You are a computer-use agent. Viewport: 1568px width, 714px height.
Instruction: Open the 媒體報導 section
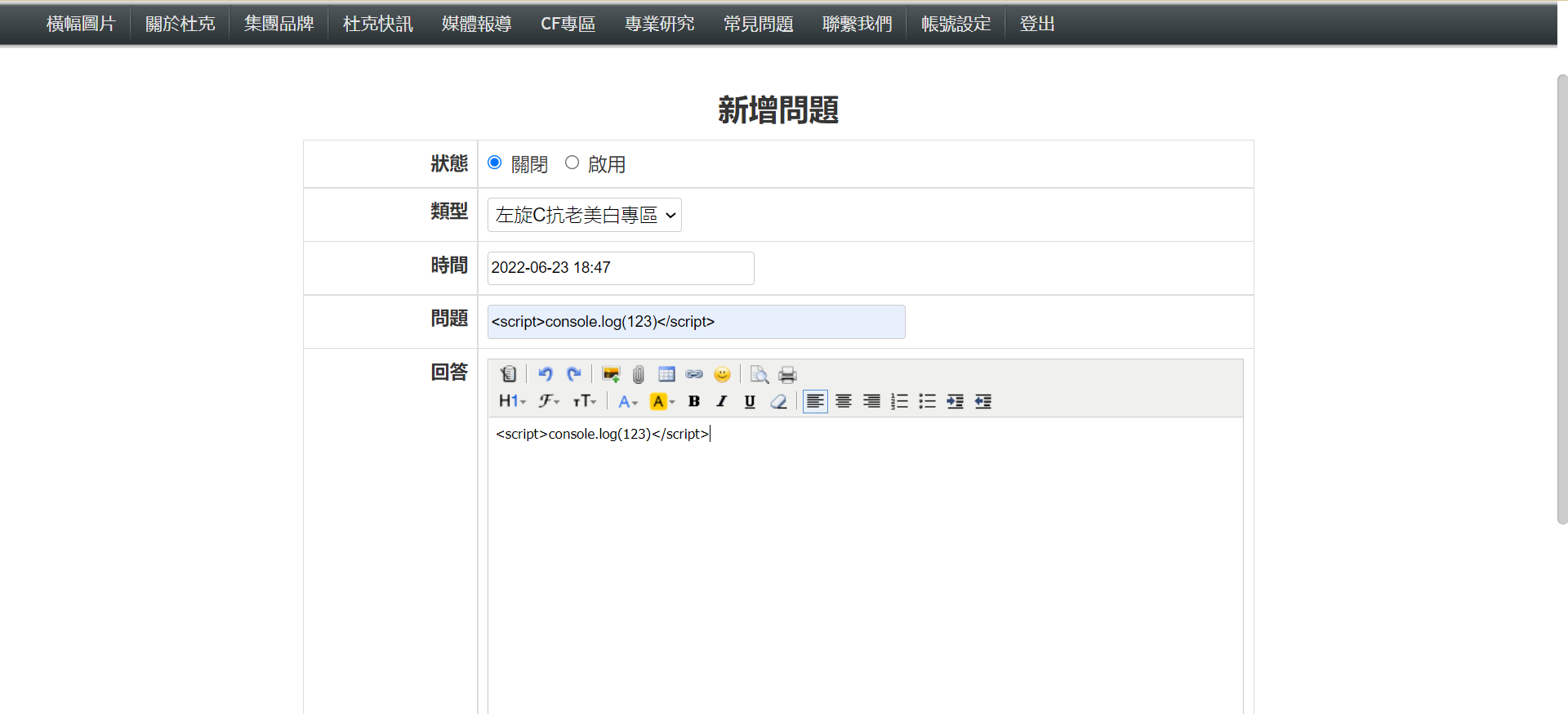477,24
